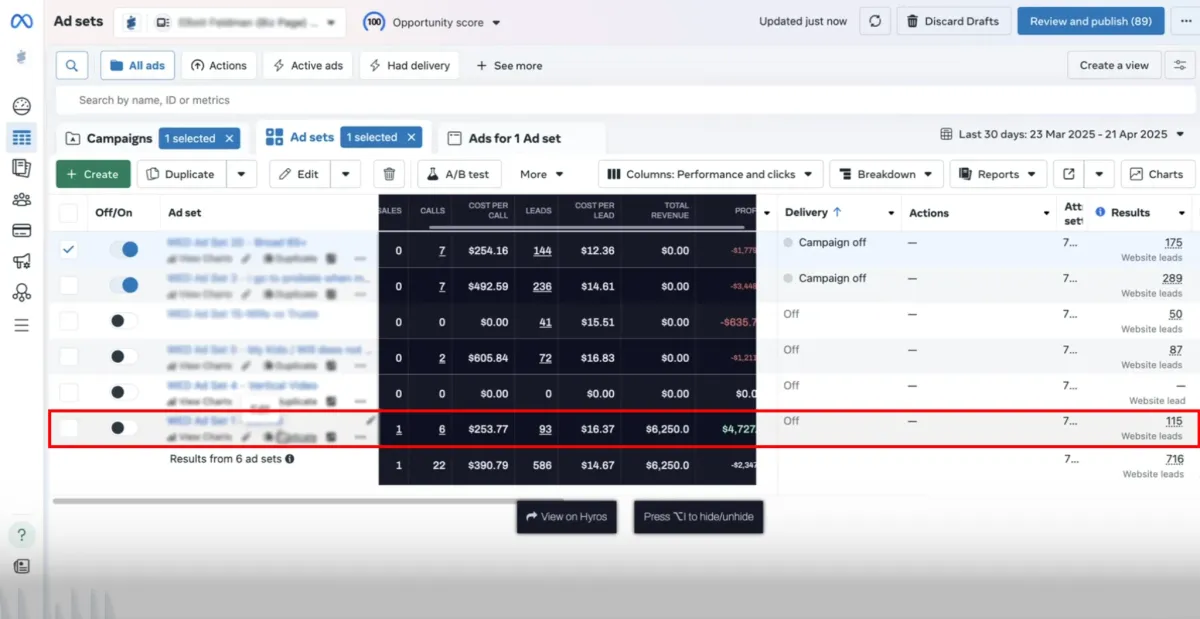Click View on Hyros button

(565, 517)
